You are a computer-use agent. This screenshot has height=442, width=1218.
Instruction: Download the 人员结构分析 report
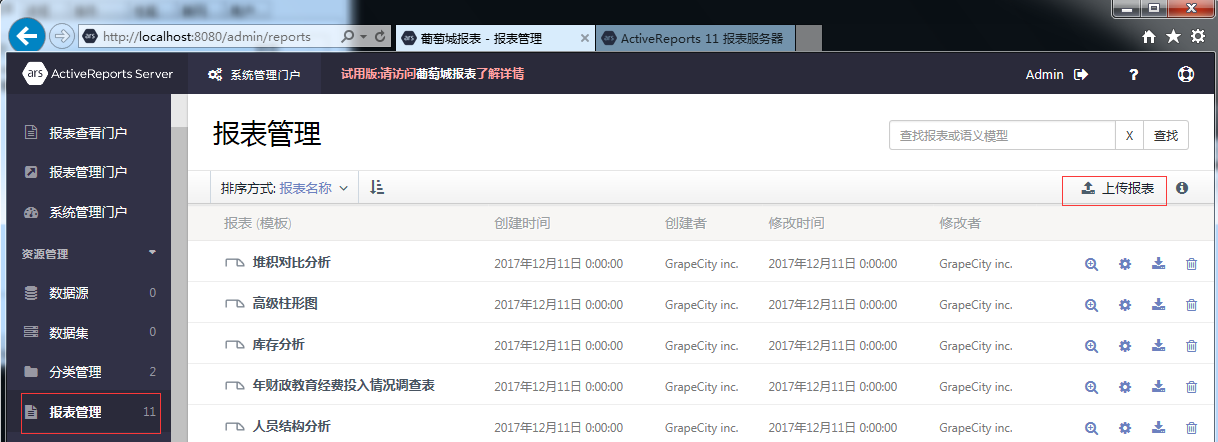tap(1158, 427)
